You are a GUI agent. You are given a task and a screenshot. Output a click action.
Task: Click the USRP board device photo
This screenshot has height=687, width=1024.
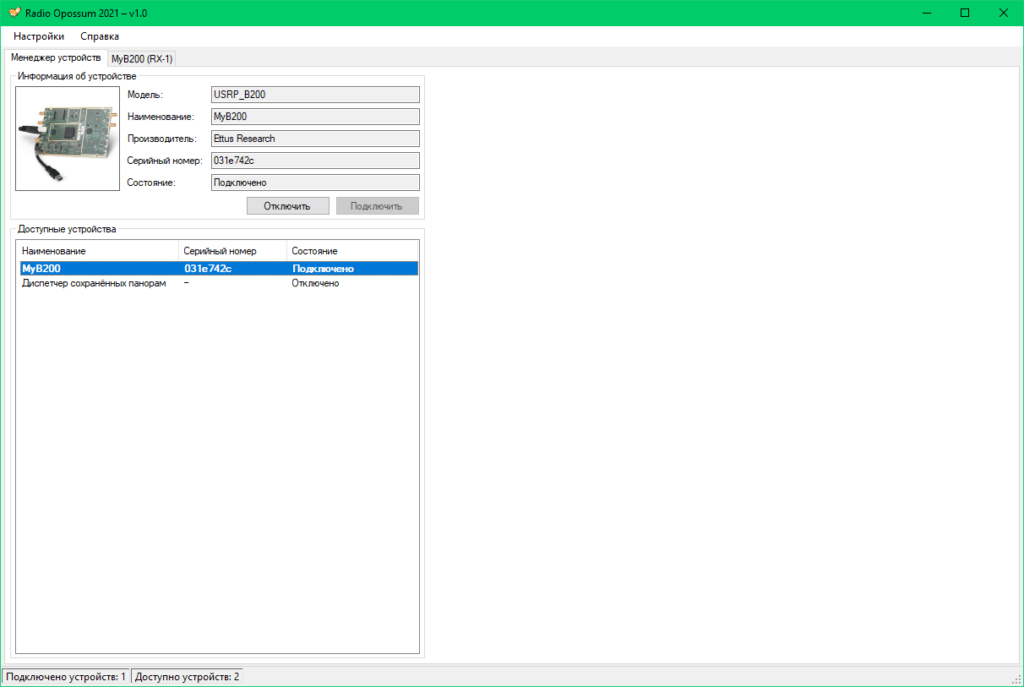[x=67, y=138]
